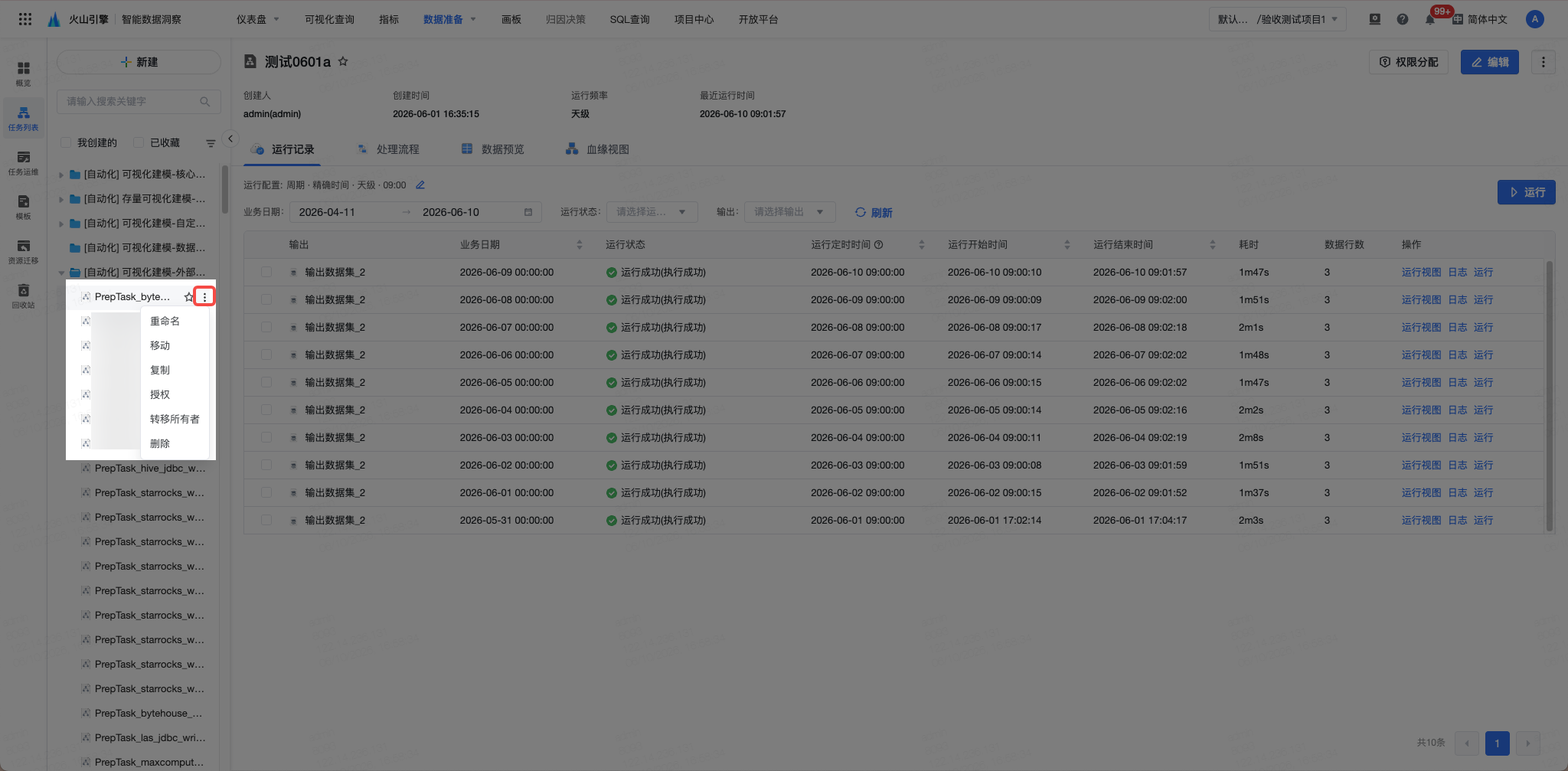Open the 模板 sidebar icon
This screenshot has height=771, width=1568.
[x=24, y=207]
